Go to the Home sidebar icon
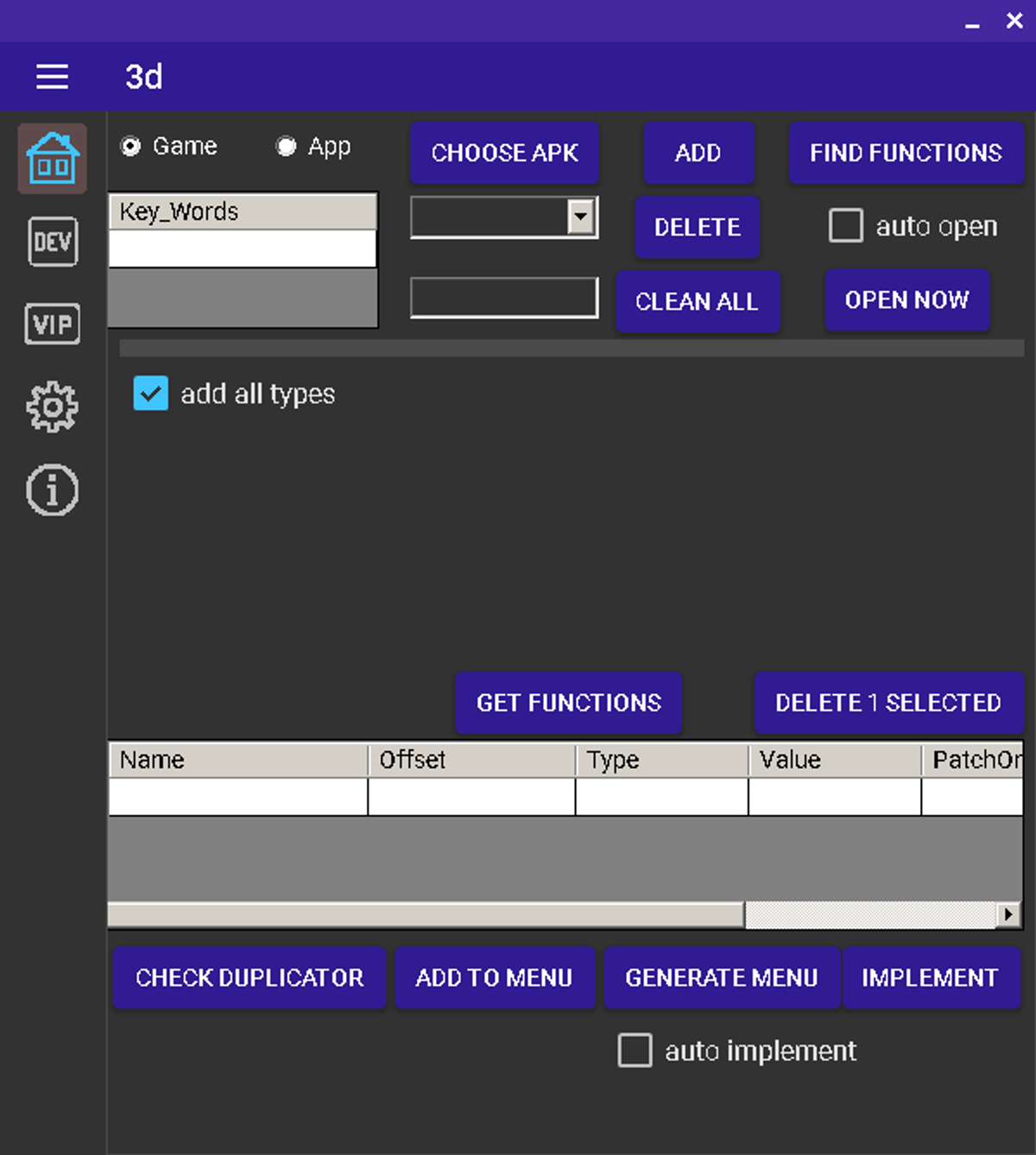Viewport: 1036px width, 1155px height. [53, 158]
